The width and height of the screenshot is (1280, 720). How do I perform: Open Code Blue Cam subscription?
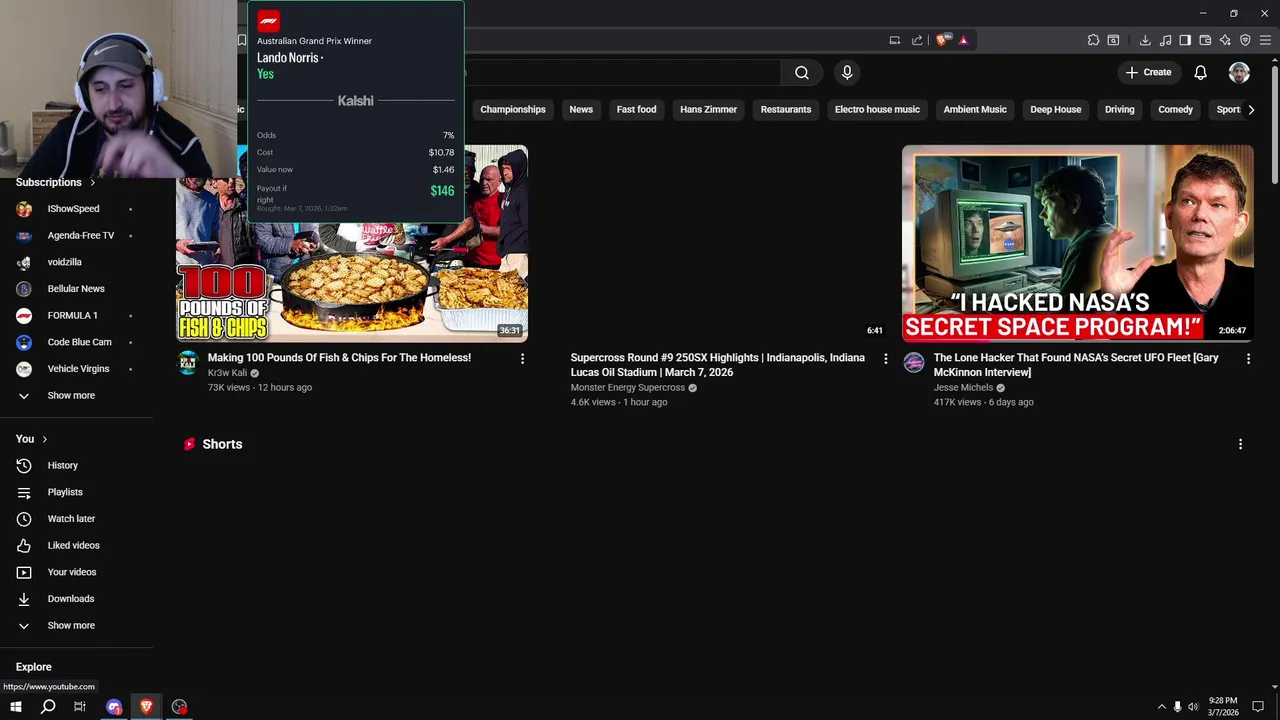(x=77, y=342)
